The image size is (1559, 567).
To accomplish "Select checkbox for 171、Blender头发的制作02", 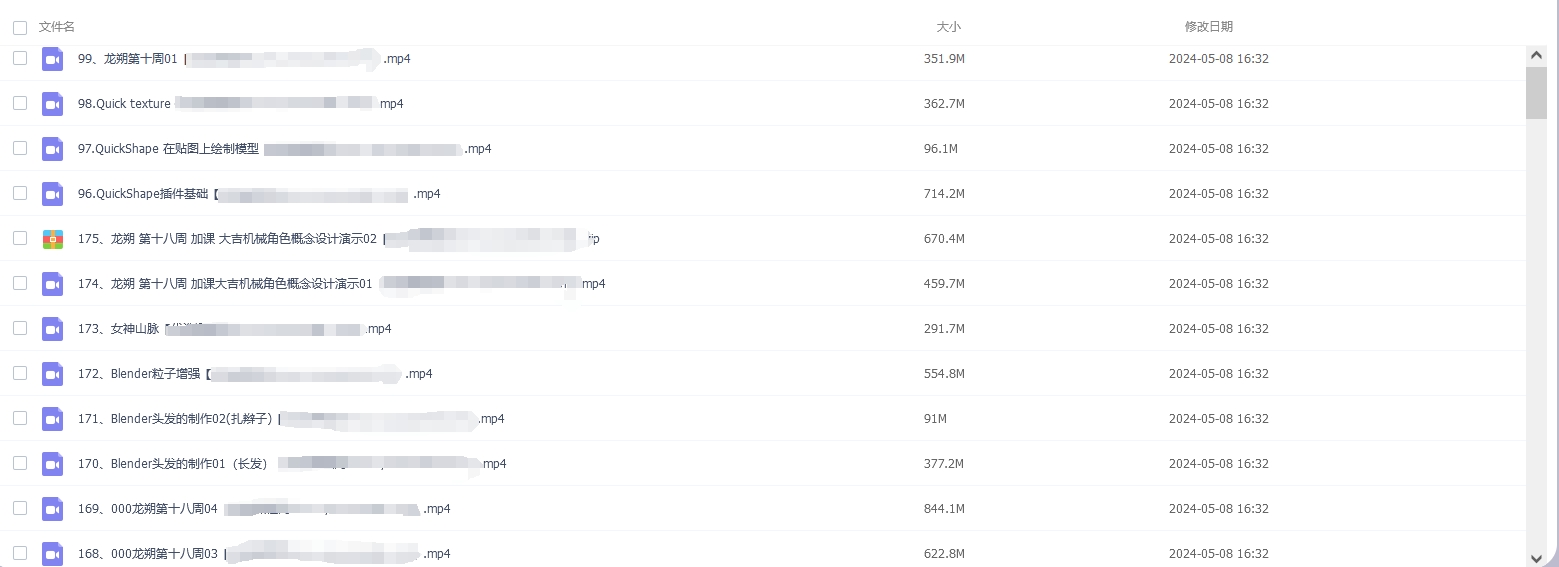I will tap(20, 418).
